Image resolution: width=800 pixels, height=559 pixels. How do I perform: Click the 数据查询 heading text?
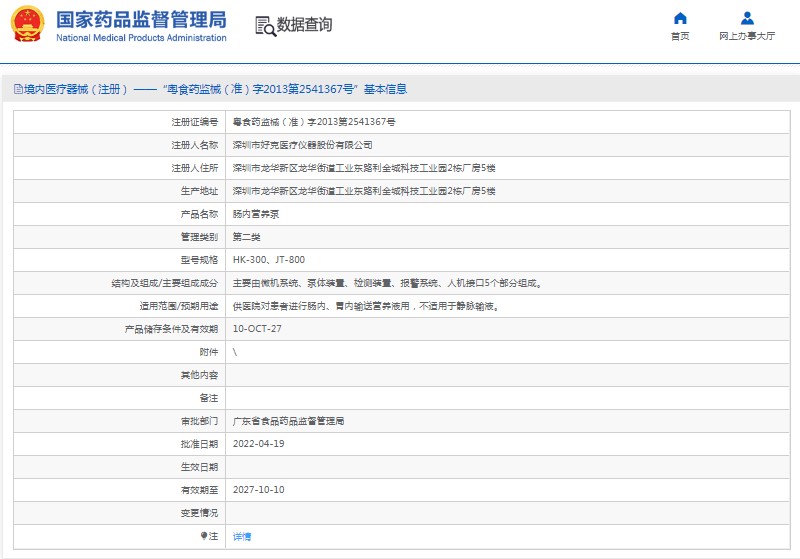click(x=304, y=24)
